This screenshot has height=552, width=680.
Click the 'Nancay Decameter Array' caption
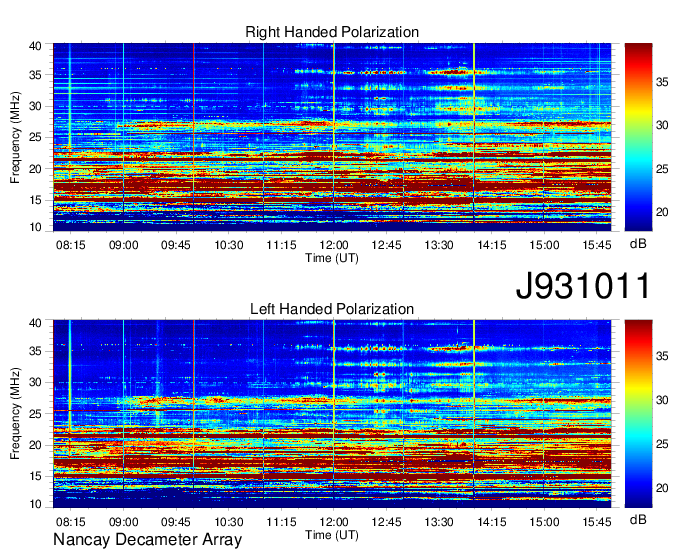point(147,540)
